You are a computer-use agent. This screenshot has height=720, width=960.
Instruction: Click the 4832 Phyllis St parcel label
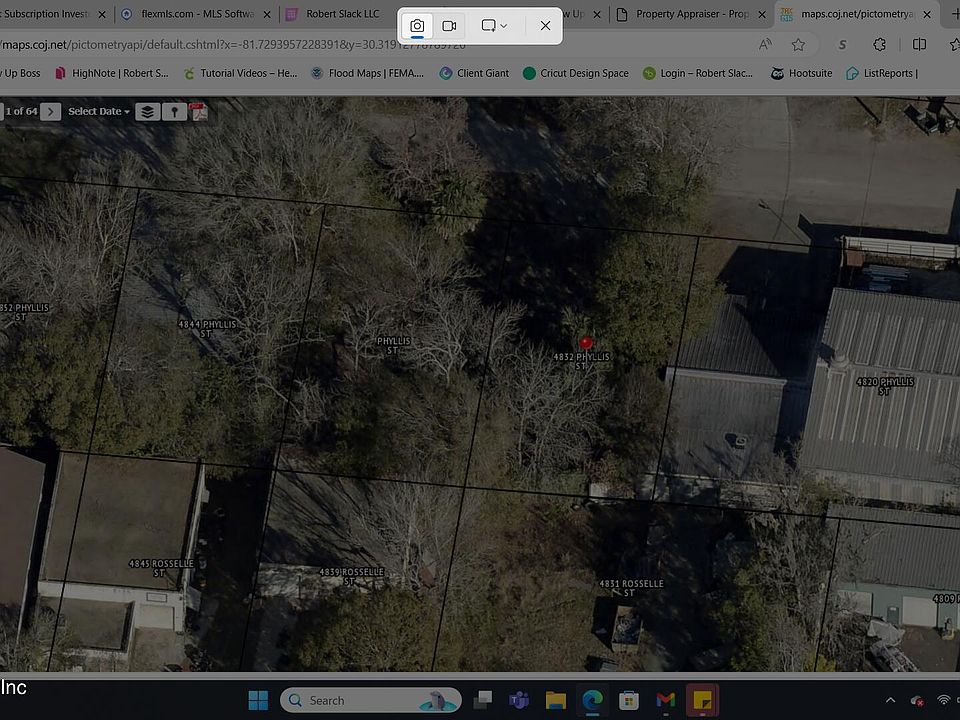[x=581, y=361]
